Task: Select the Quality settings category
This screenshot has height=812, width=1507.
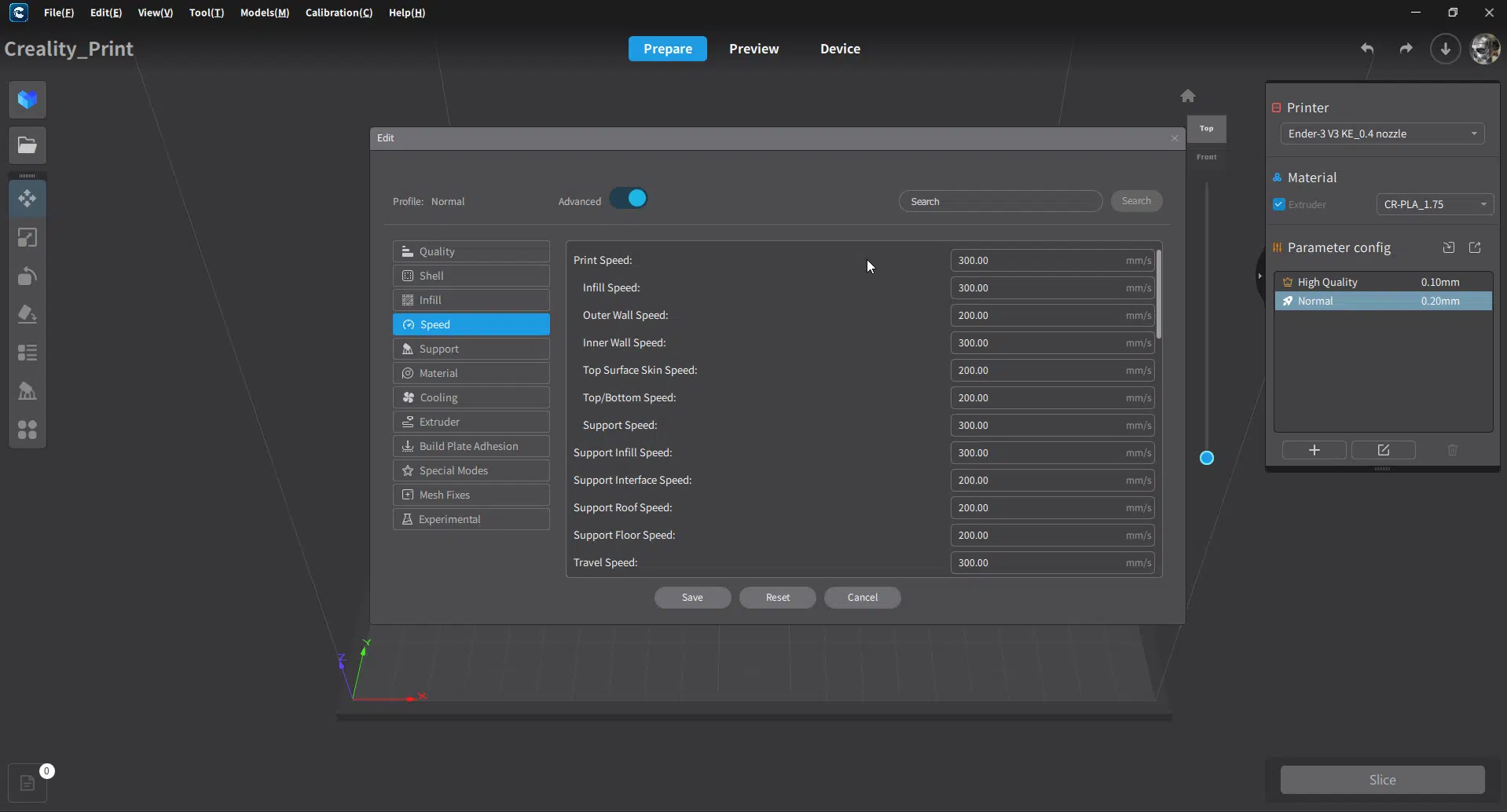Action: click(471, 251)
